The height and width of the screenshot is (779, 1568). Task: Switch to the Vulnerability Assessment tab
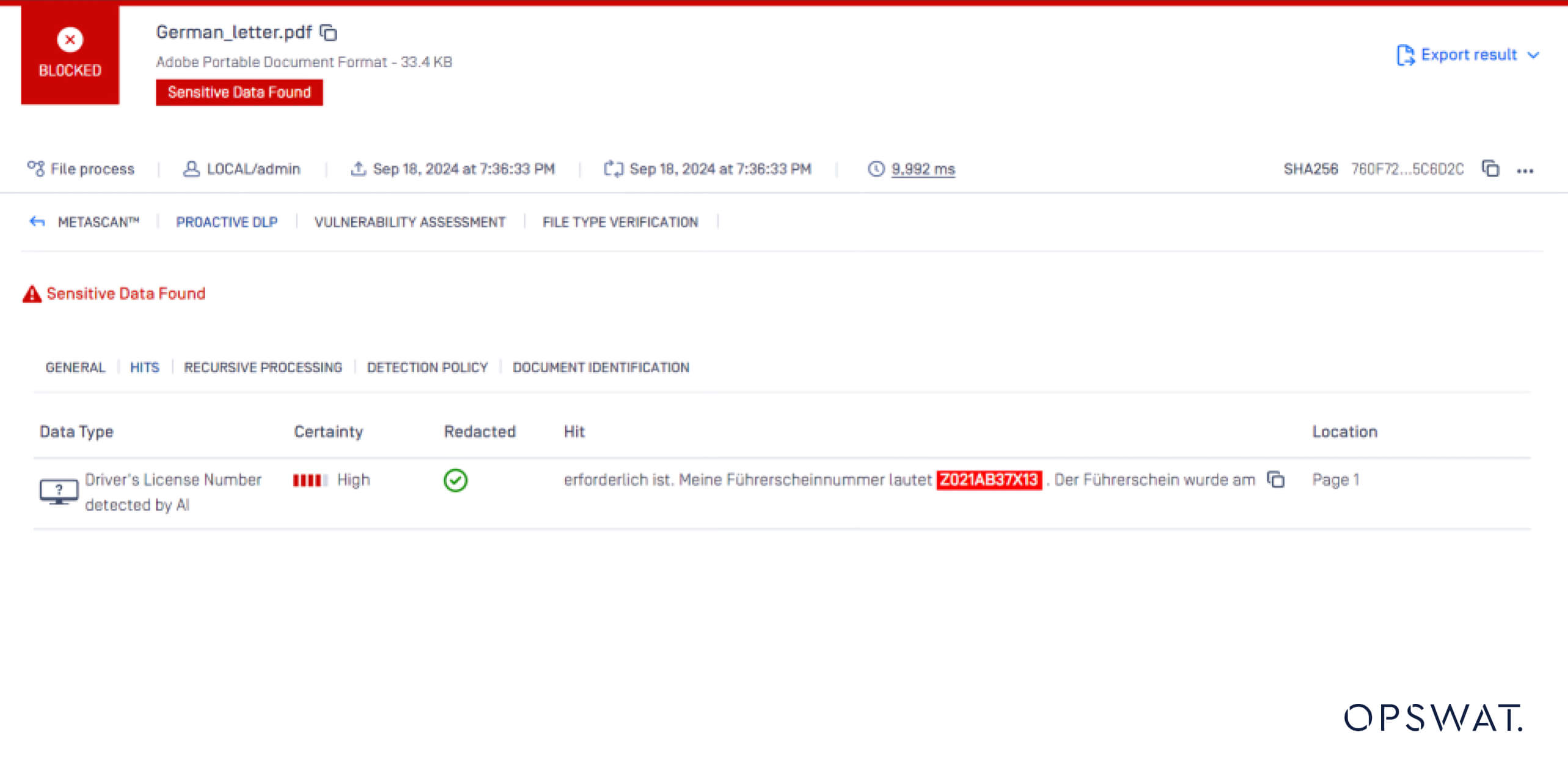pos(410,222)
